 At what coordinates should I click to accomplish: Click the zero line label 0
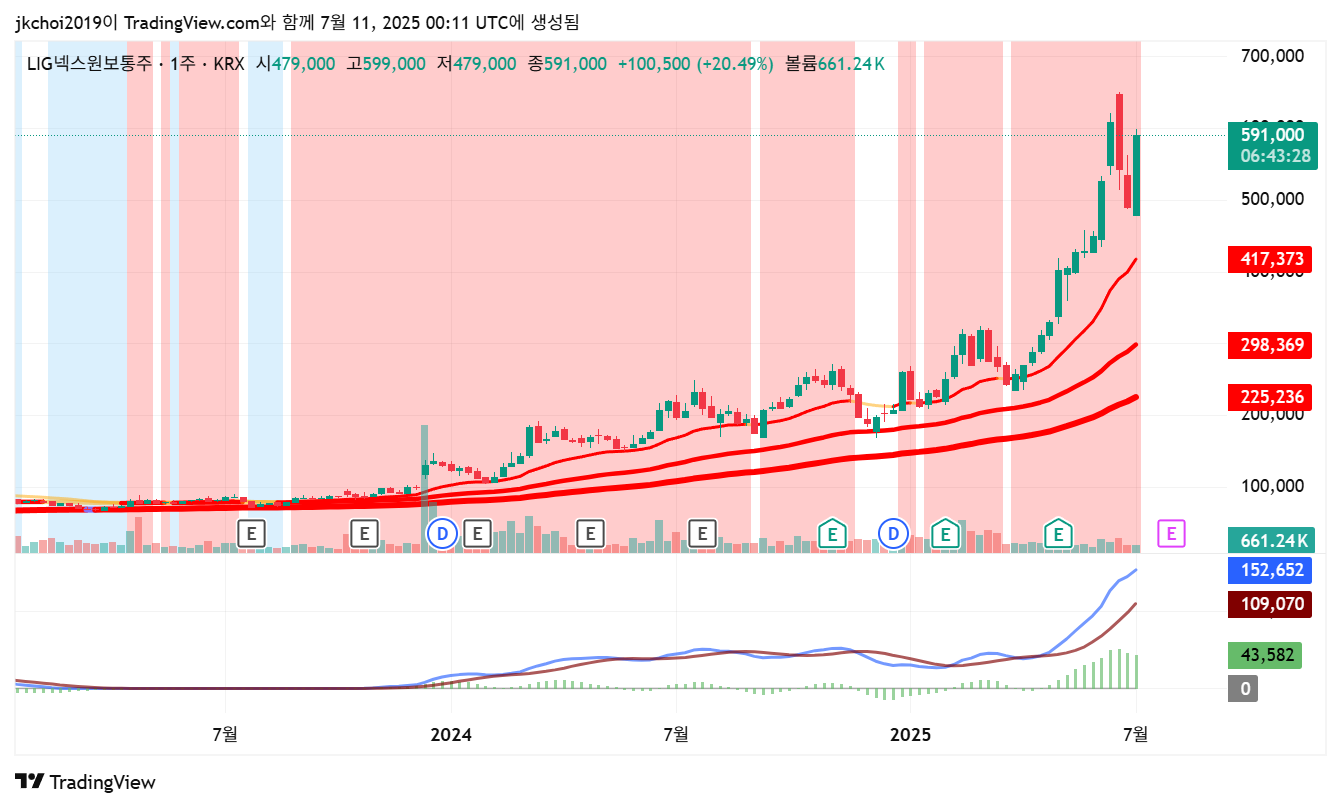pos(1243,689)
